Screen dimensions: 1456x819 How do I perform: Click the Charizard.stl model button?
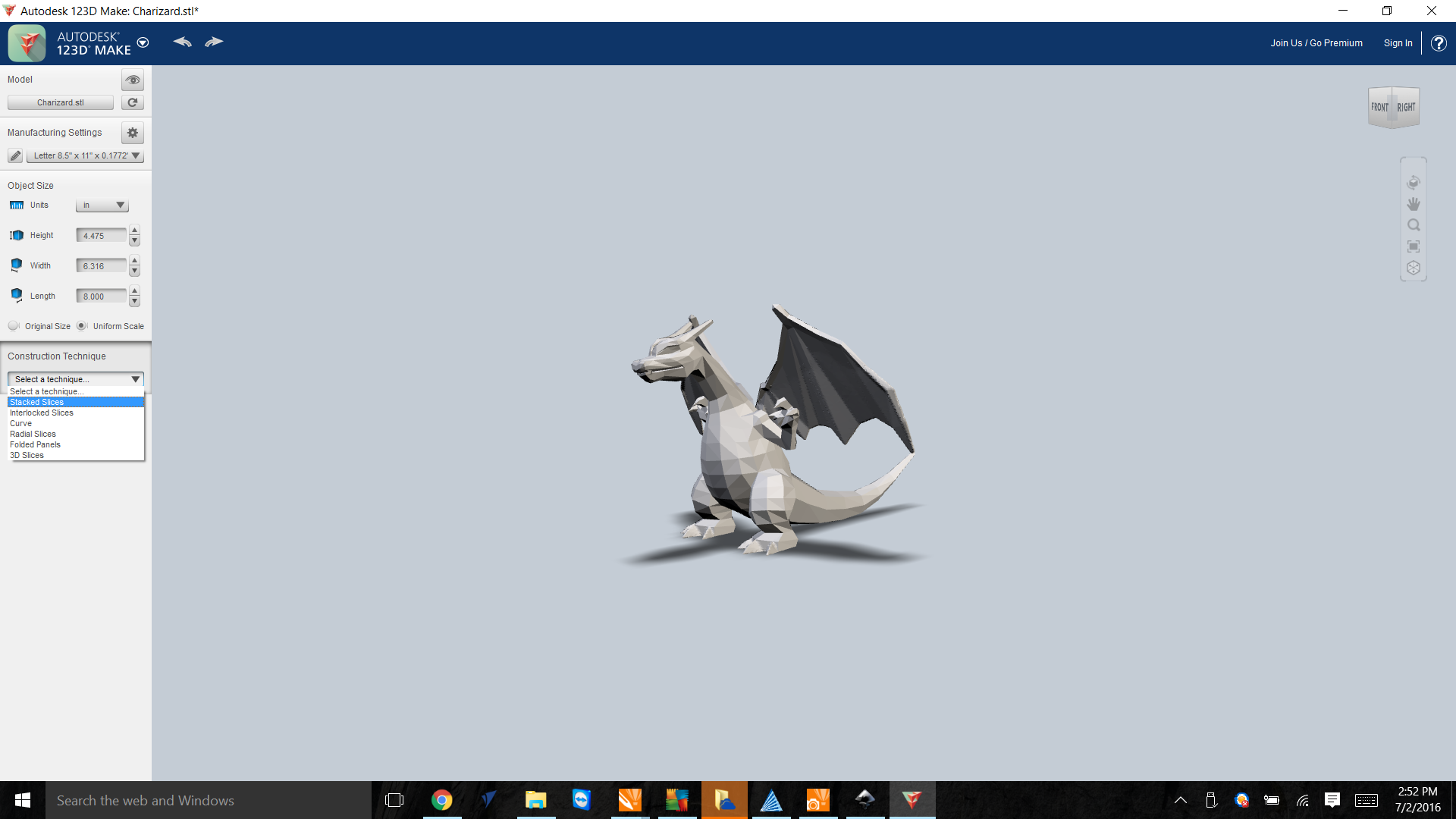(61, 102)
